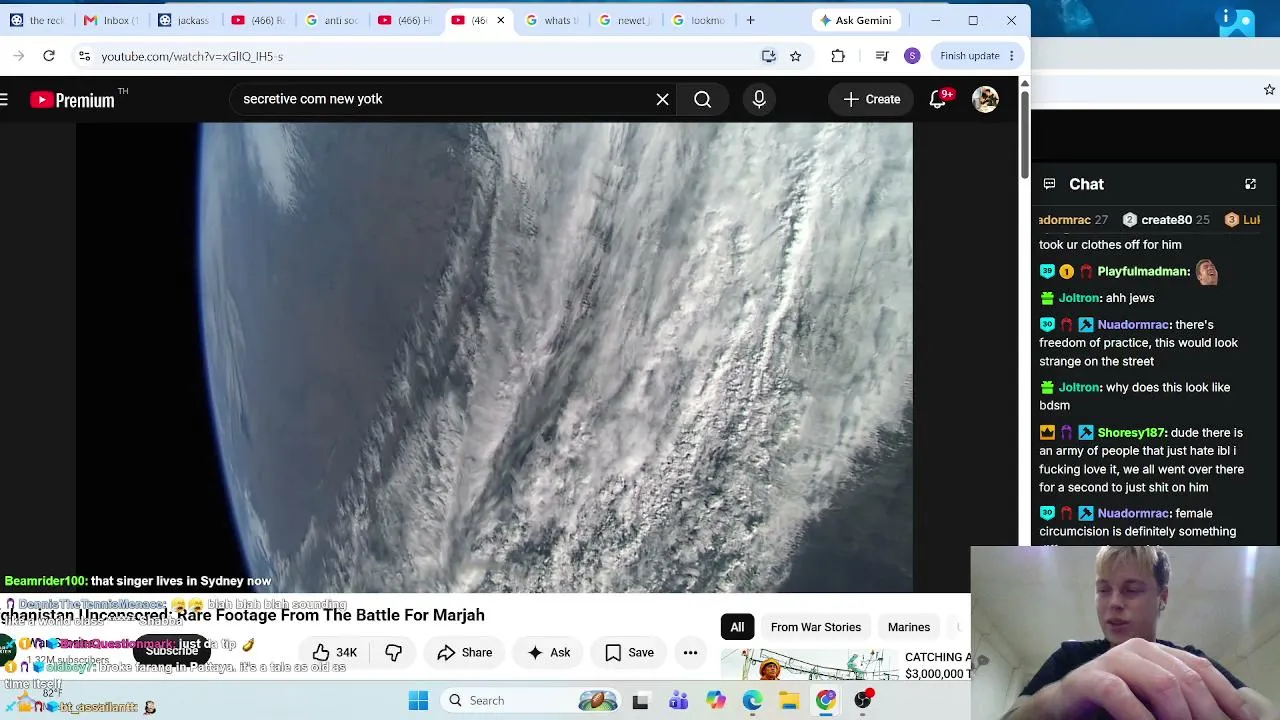Screen dimensions: 1280x720
Task: Open the YouTube Create menu
Action: pos(871,99)
